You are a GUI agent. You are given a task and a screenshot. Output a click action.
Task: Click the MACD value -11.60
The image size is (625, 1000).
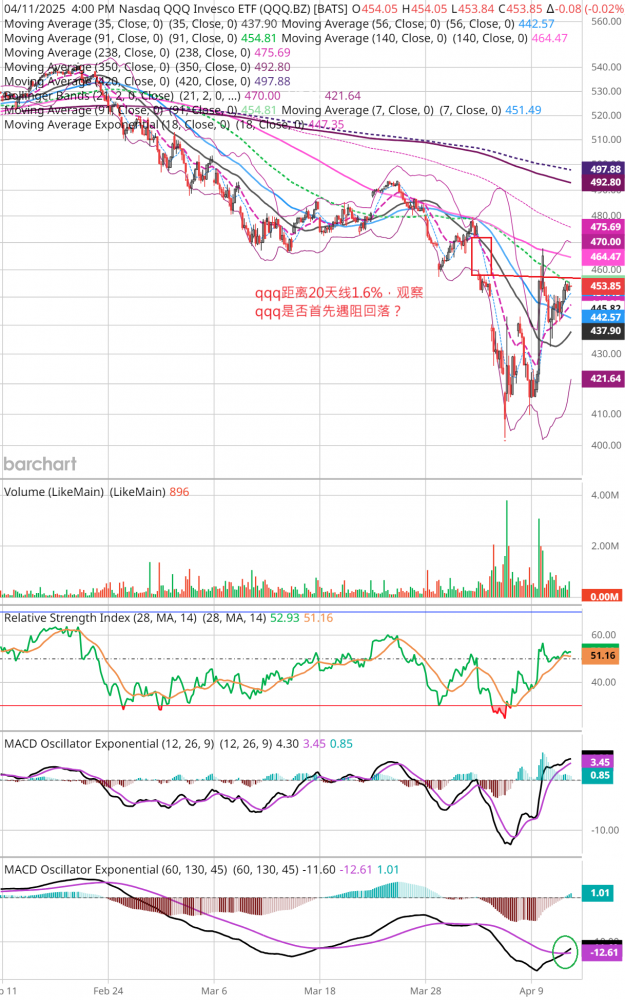[319, 869]
